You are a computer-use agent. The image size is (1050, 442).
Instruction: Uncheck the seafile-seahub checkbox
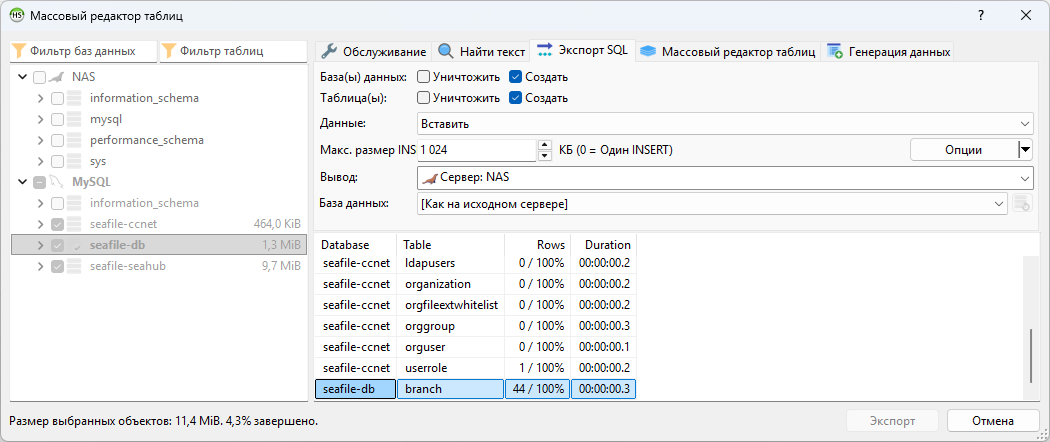click(57, 266)
